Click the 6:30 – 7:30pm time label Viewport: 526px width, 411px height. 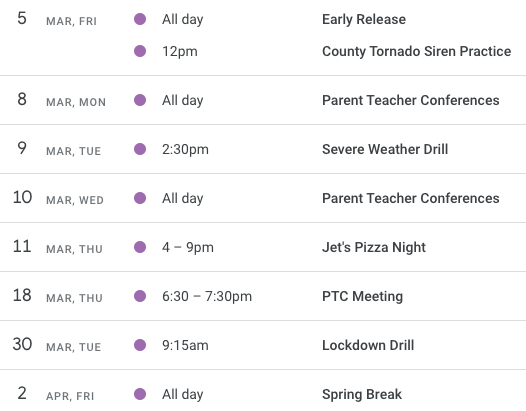207,296
